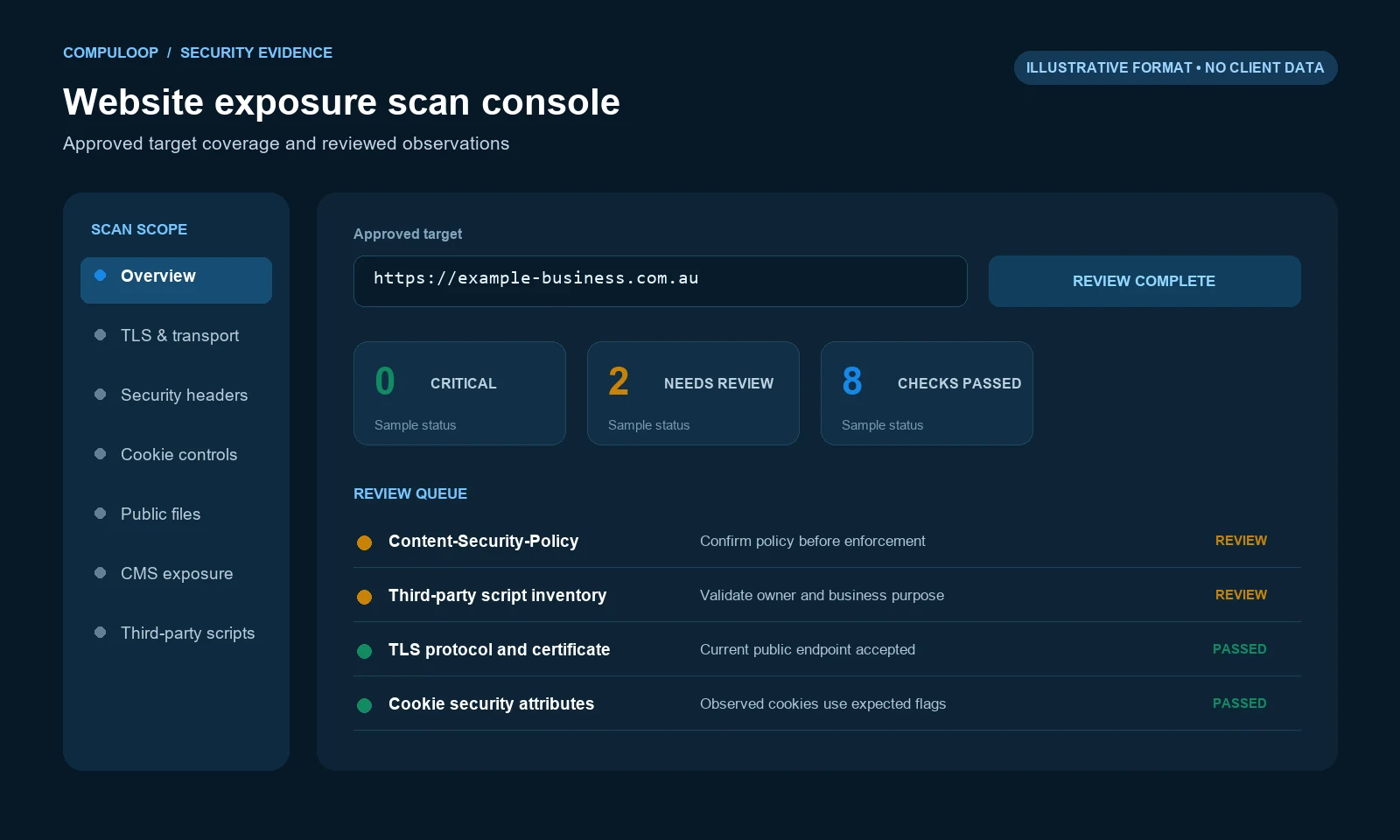The height and width of the screenshot is (840, 1400).
Task: Select the Content-Security-Policy queue row
Action: point(827,541)
